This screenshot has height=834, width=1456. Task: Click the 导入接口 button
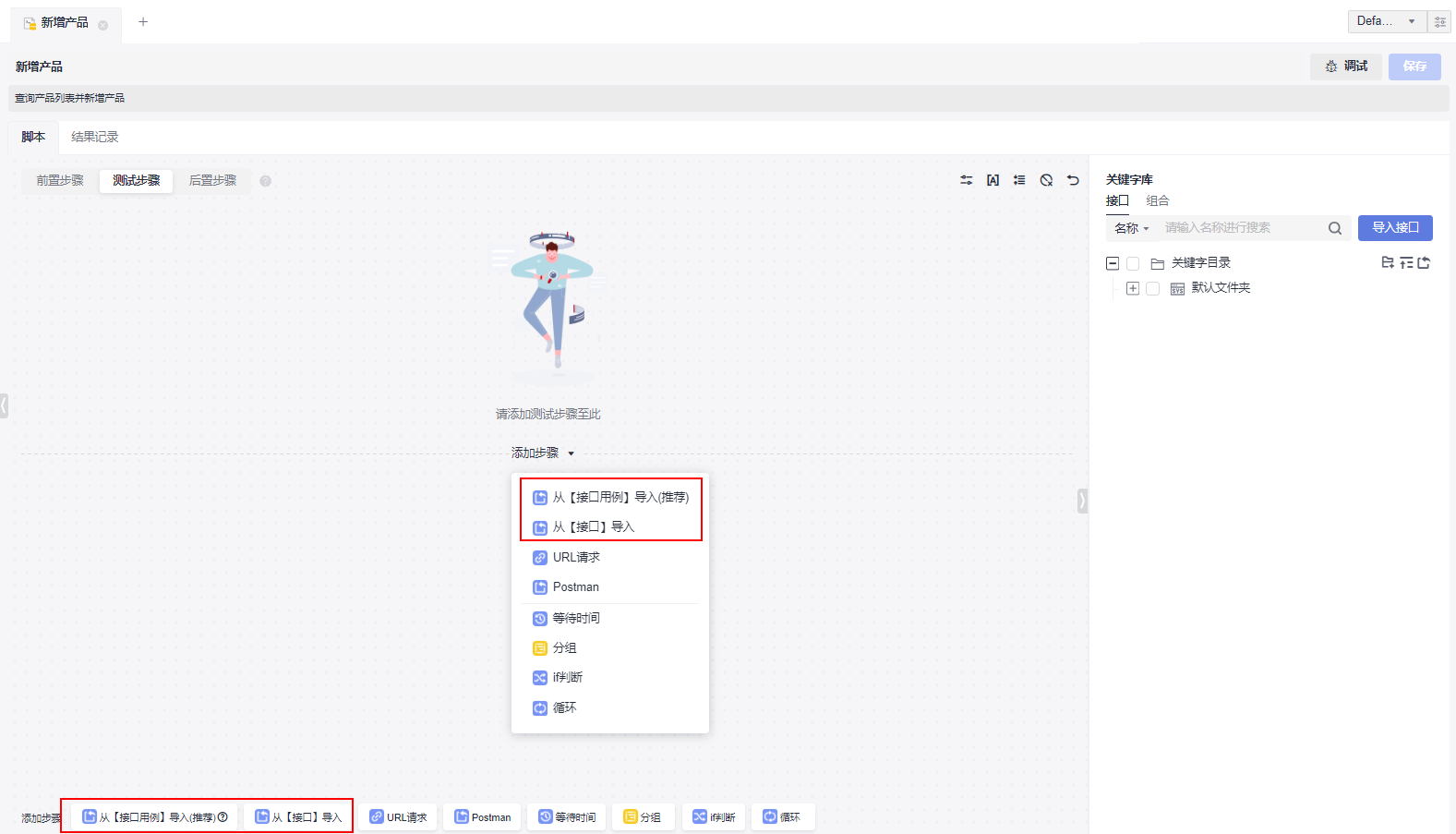1395,228
